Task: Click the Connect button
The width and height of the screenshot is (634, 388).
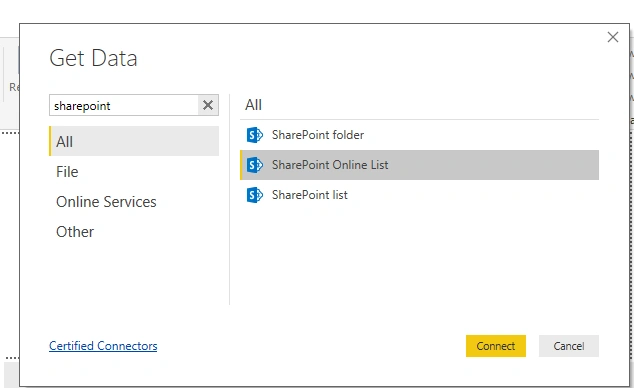Action: click(496, 346)
